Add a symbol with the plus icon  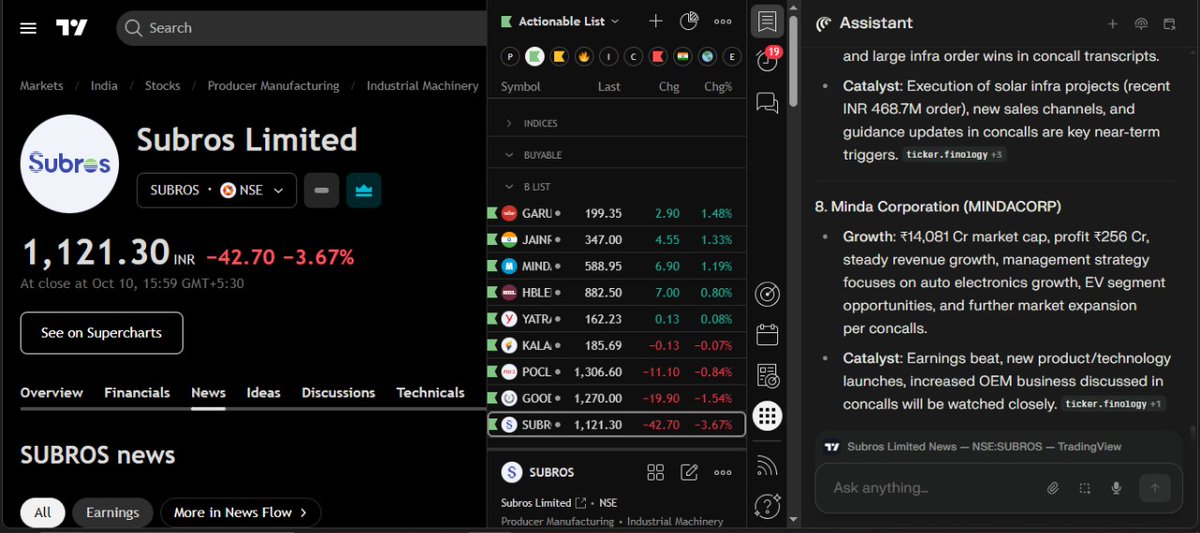point(655,21)
